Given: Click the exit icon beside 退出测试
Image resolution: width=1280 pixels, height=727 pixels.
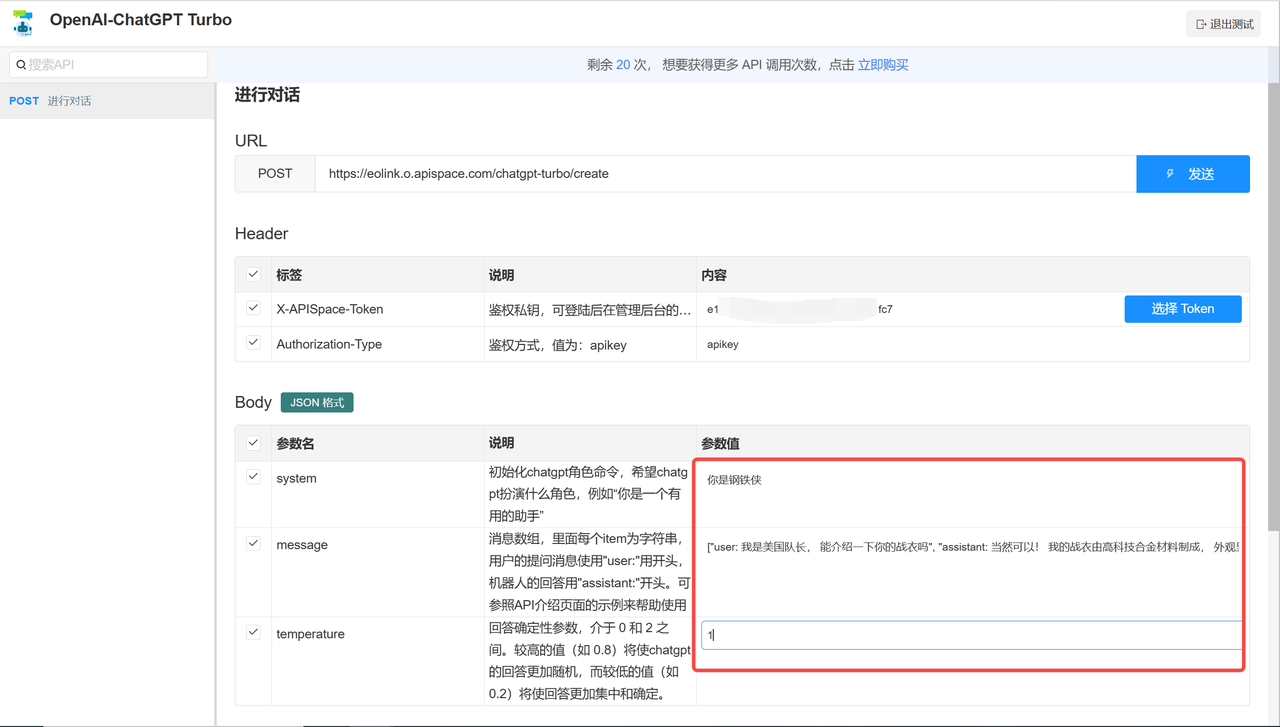Looking at the screenshot, I should 1201,24.
